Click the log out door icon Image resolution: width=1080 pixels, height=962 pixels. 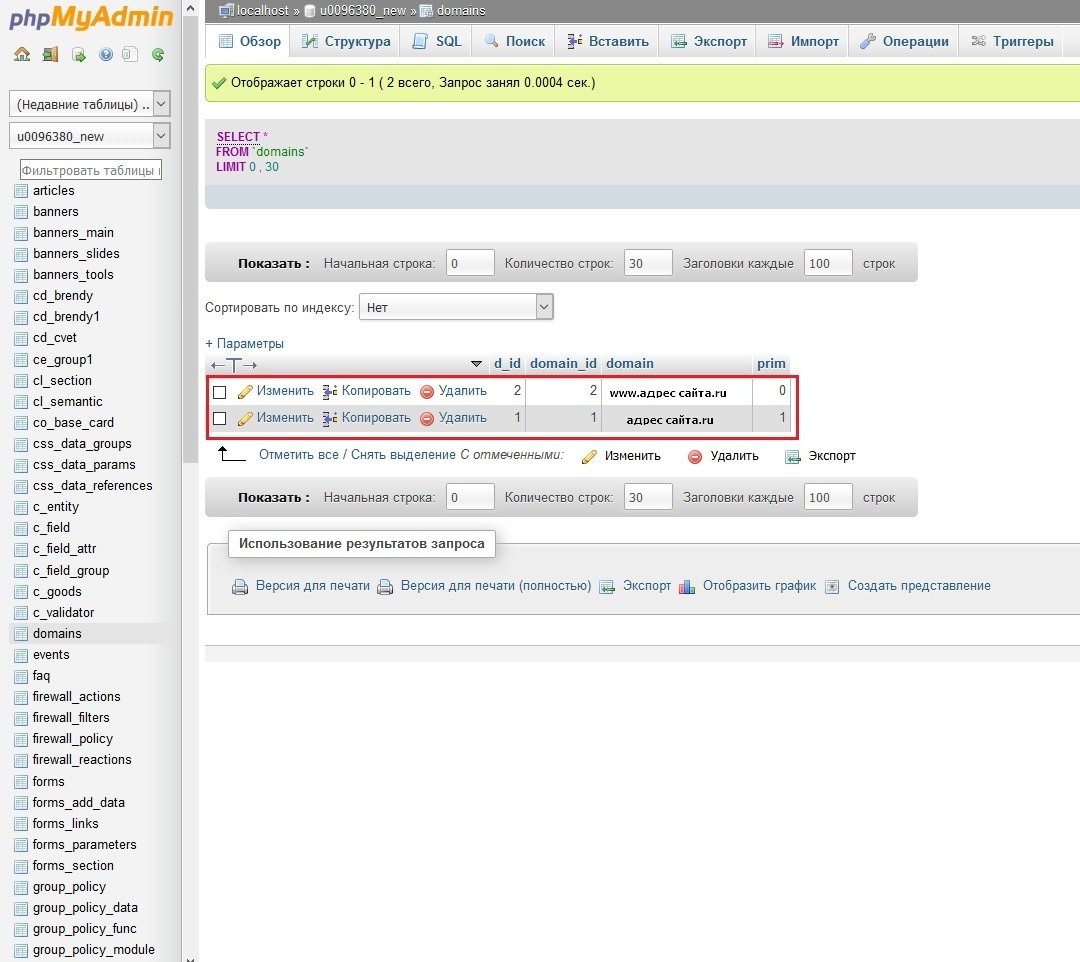[50, 55]
